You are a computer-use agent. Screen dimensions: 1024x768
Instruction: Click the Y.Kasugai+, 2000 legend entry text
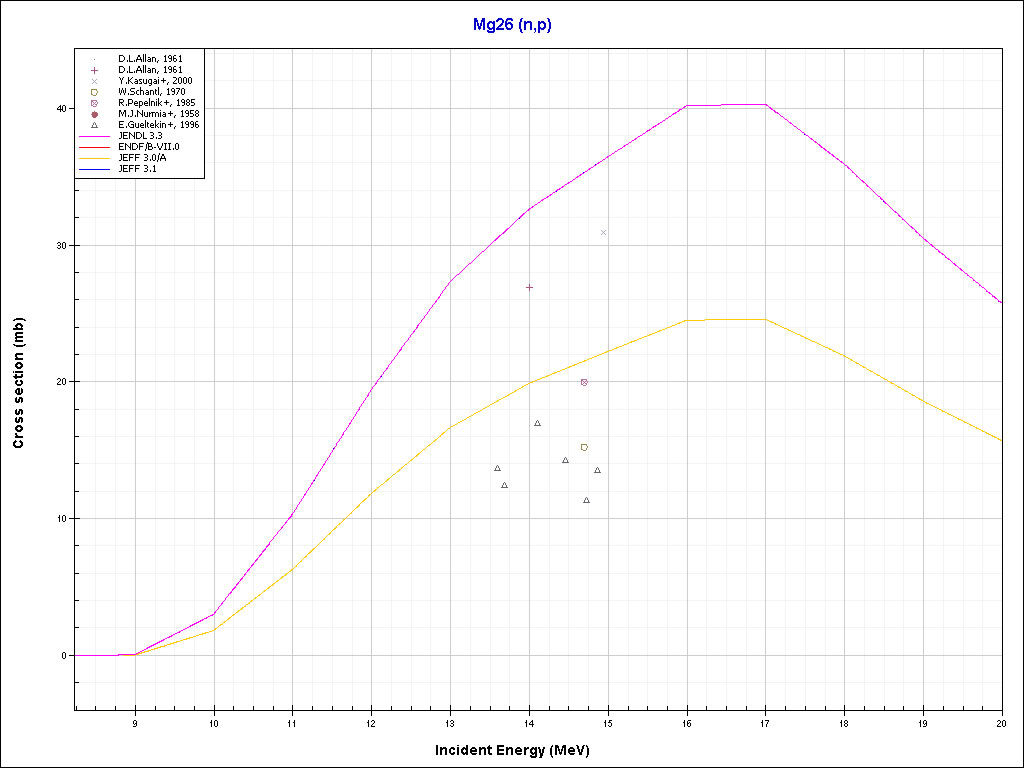click(x=155, y=81)
